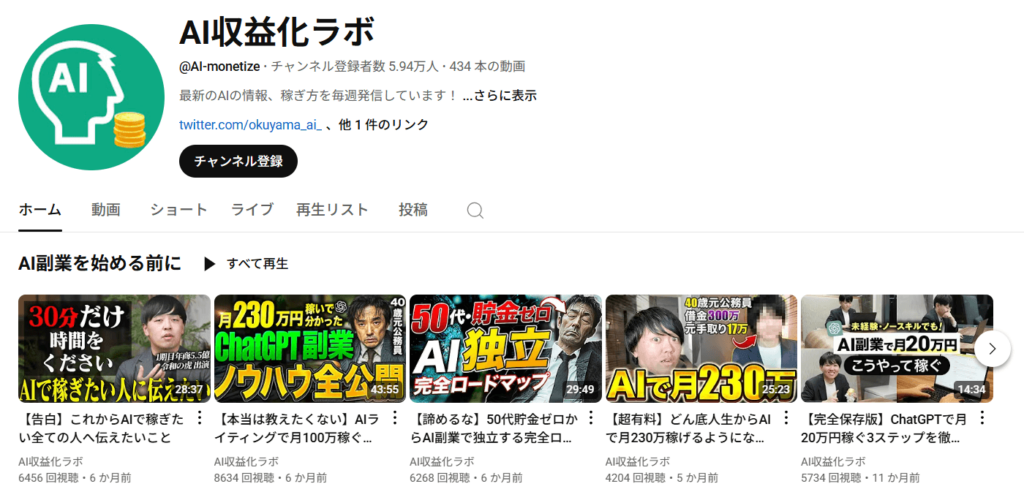Click the description 最新のAIの情報、稼ぎ方を毎週発信
Image resolution: width=1024 pixels, height=500 pixels.
[x=318, y=95]
